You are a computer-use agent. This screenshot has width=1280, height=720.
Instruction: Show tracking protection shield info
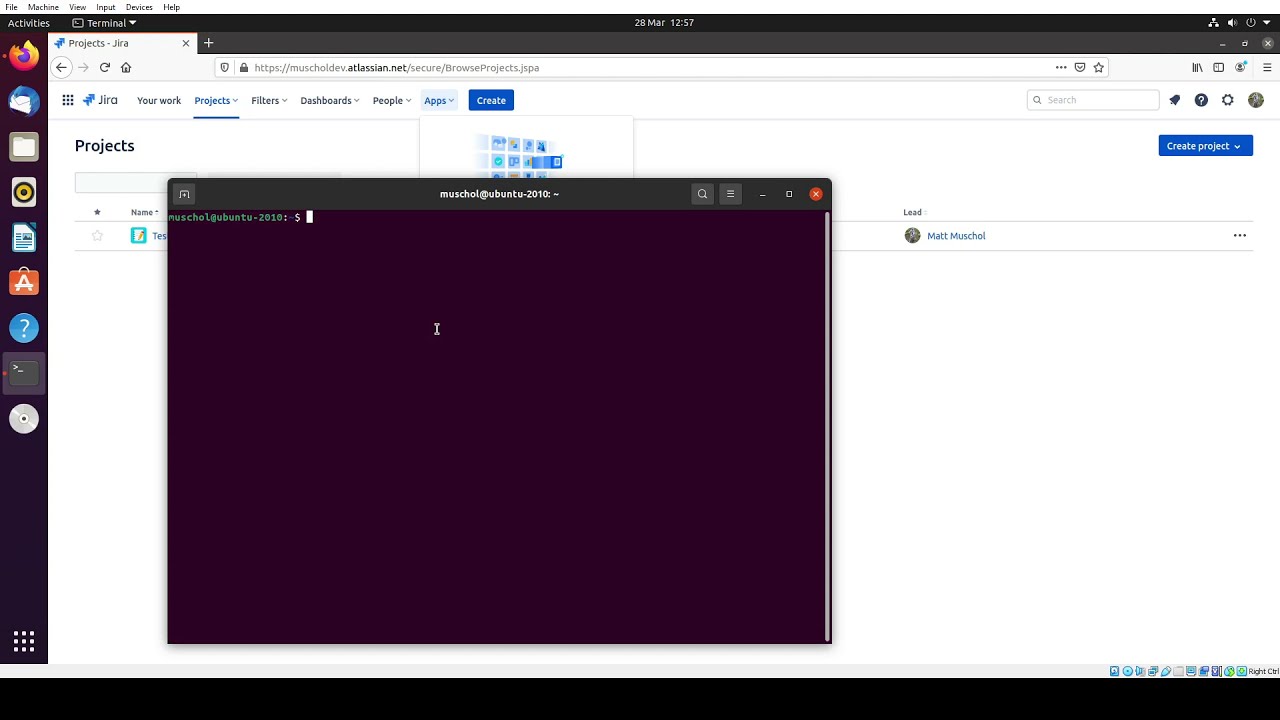[225, 67]
